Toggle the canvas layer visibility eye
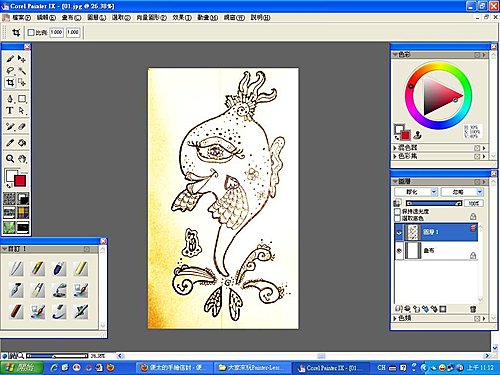 pos(399,251)
